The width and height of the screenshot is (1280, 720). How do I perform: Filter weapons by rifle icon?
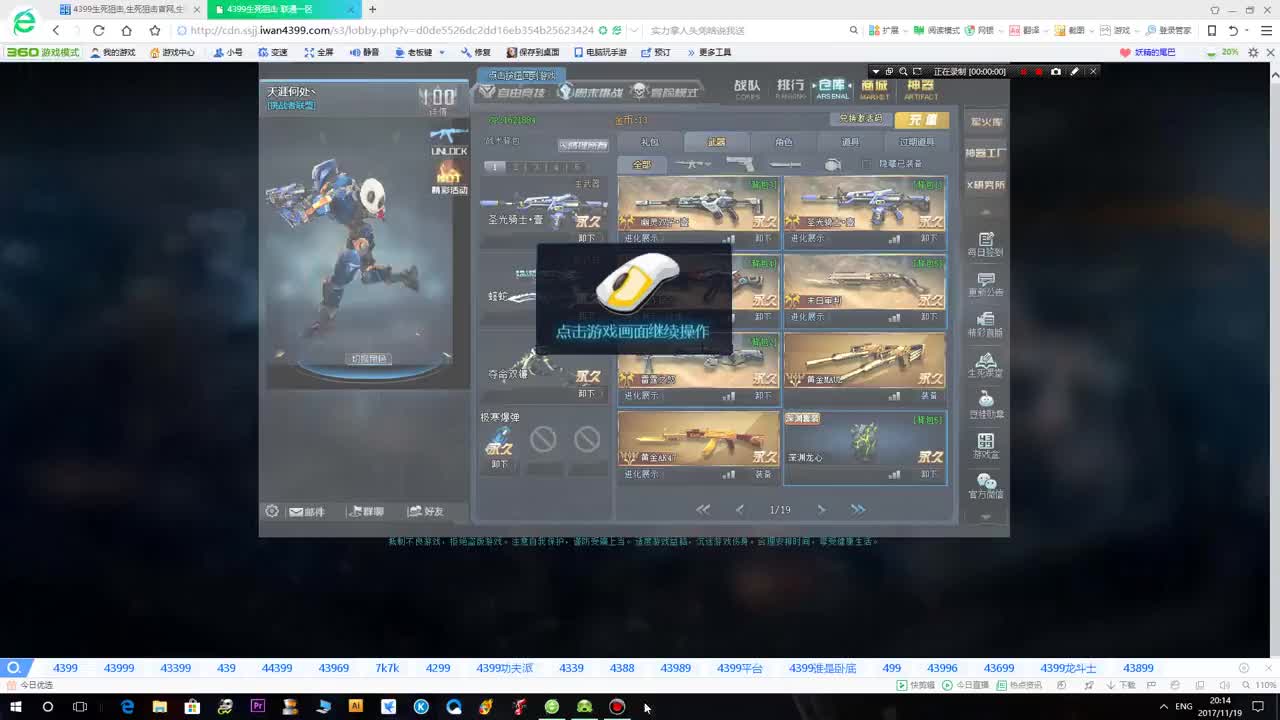pos(693,164)
